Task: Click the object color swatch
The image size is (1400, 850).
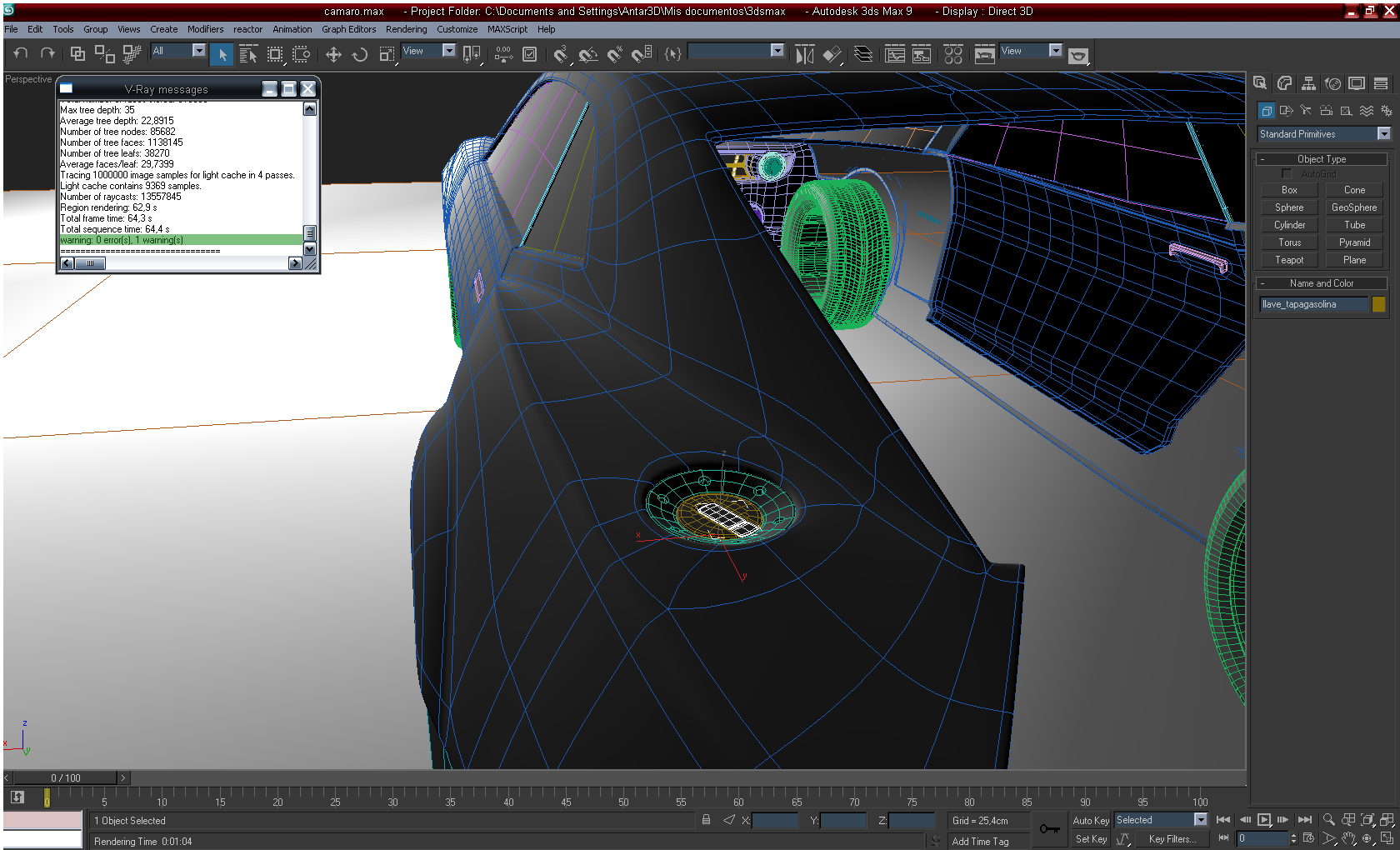Action: pyautogui.click(x=1378, y=304)
